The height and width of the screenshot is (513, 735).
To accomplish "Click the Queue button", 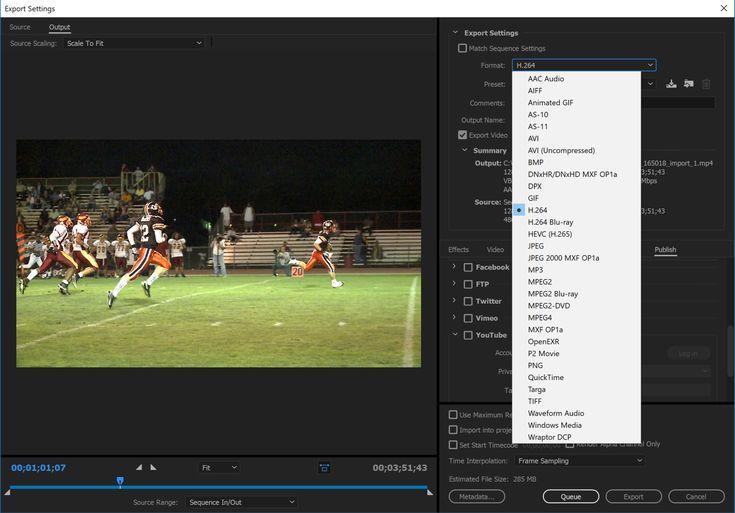I will click(x=570, y=497).
